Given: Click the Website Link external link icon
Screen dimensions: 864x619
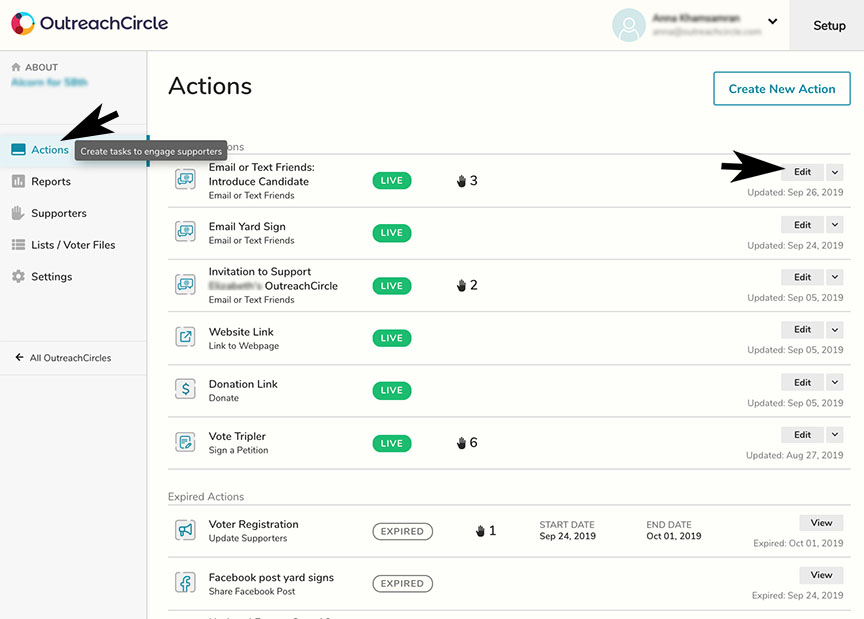Looking at the screenshot, I should click(x=185, y=336).
